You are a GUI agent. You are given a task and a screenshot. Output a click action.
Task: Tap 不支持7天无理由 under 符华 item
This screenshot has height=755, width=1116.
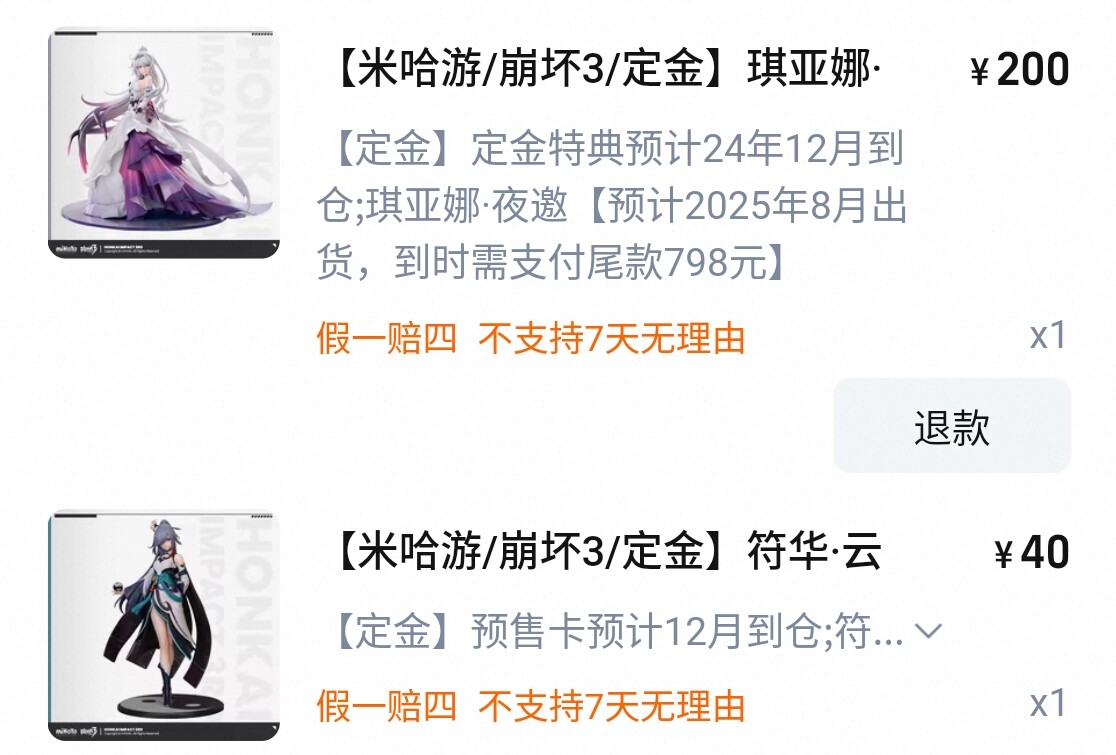coord(611,707)
